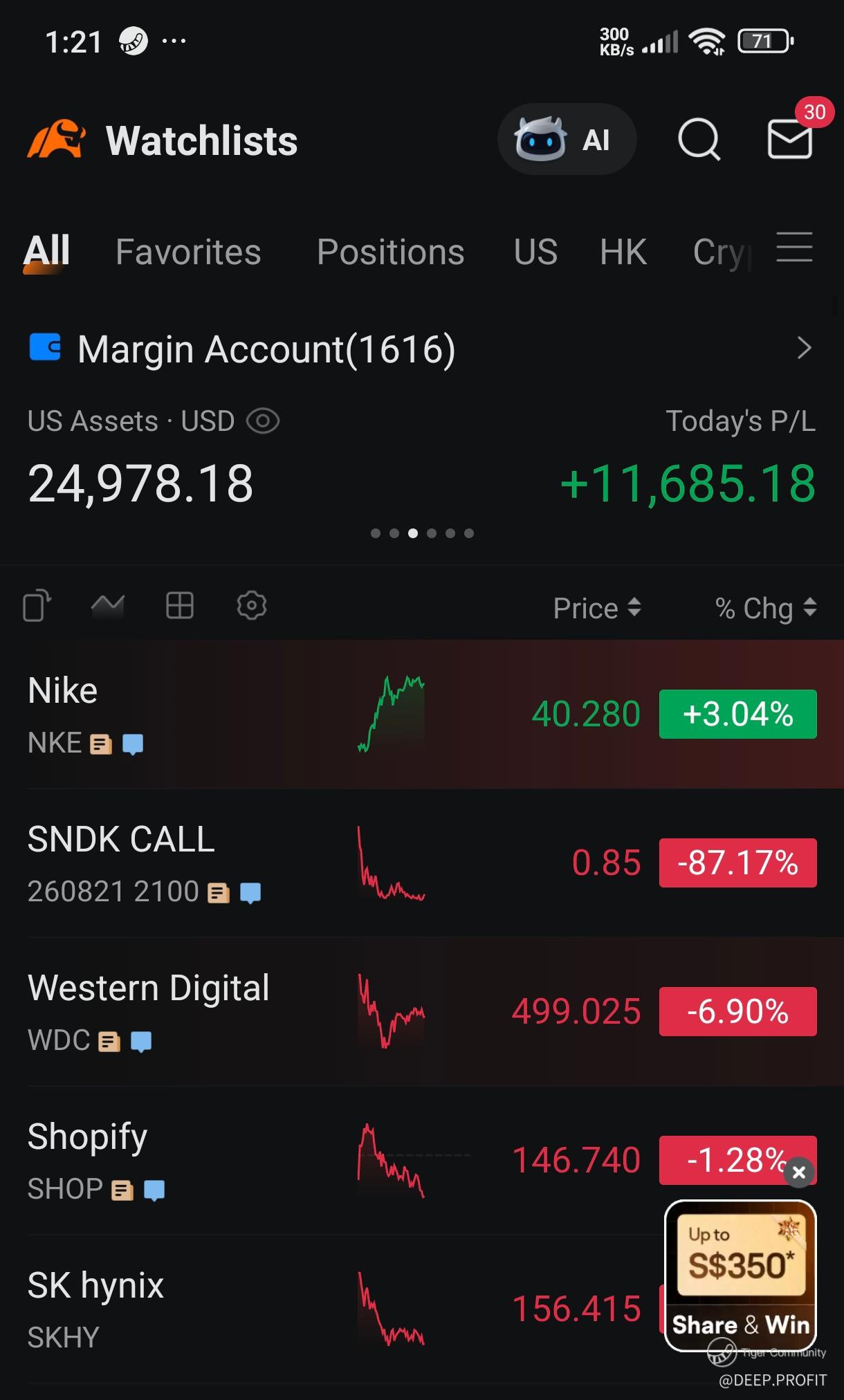The image size is (844, 1400).
Task: Click the Tiger bull logo
Action: (x=57, y=140)
